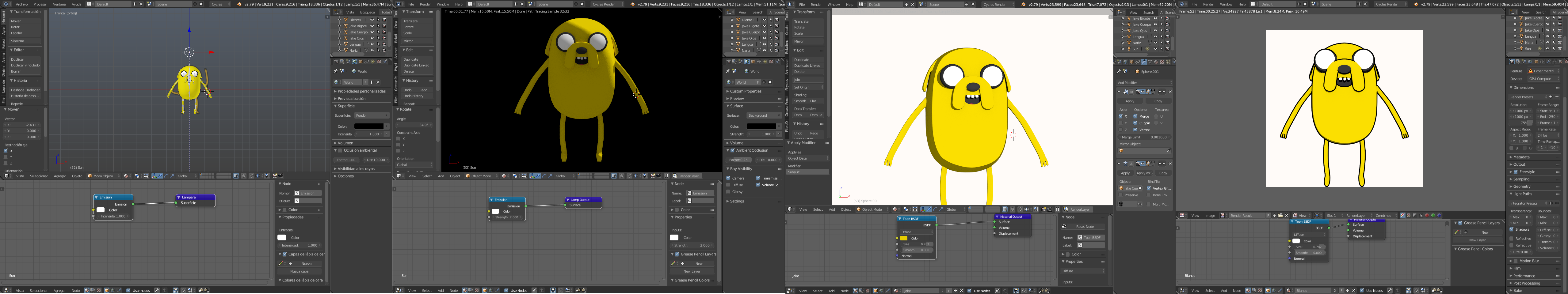Click the eyedropper in the Mirror Object field

[x=1169, y=150]
